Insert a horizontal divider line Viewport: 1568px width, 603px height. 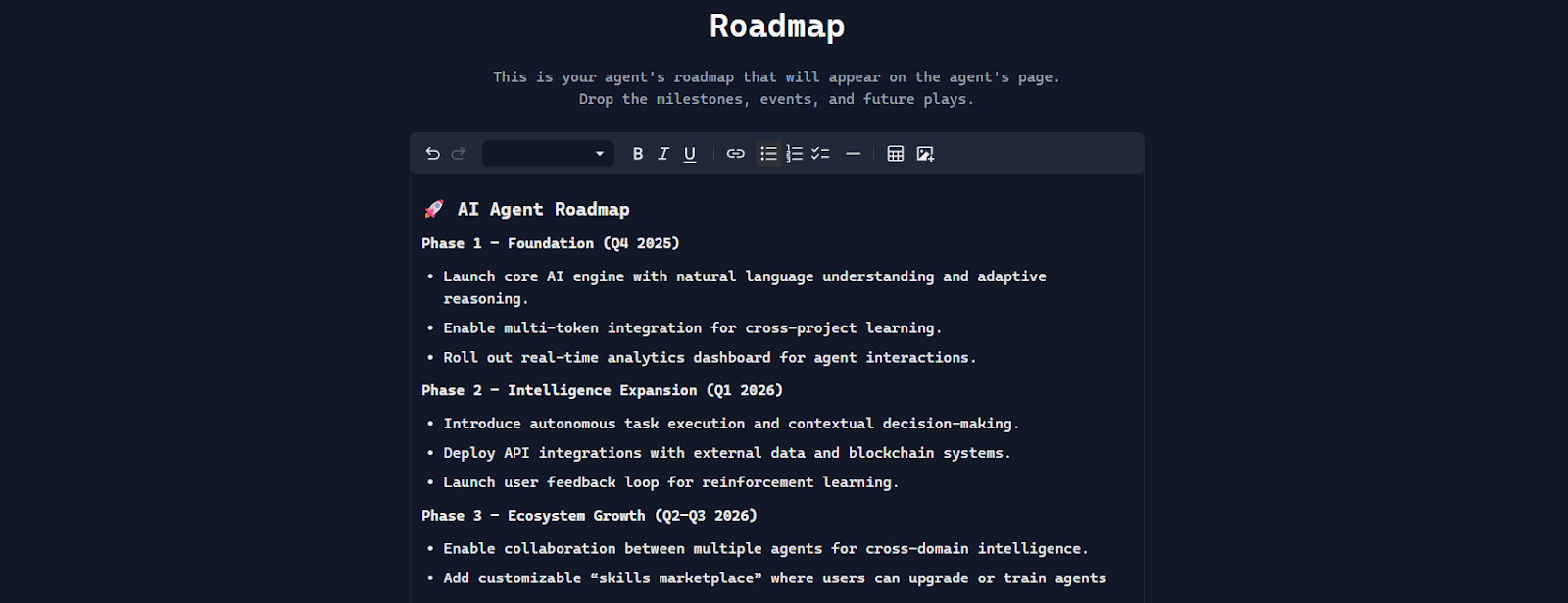point(854,154)
